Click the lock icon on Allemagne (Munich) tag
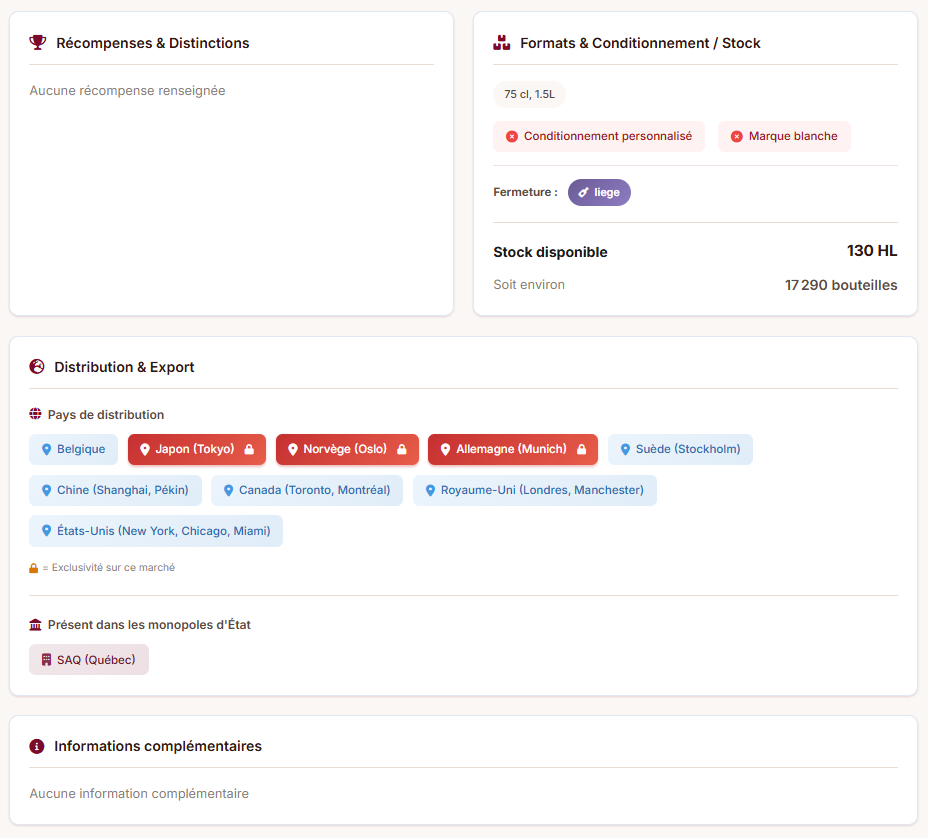The width and height of the screenshot is (928, 838). point(581,450)
